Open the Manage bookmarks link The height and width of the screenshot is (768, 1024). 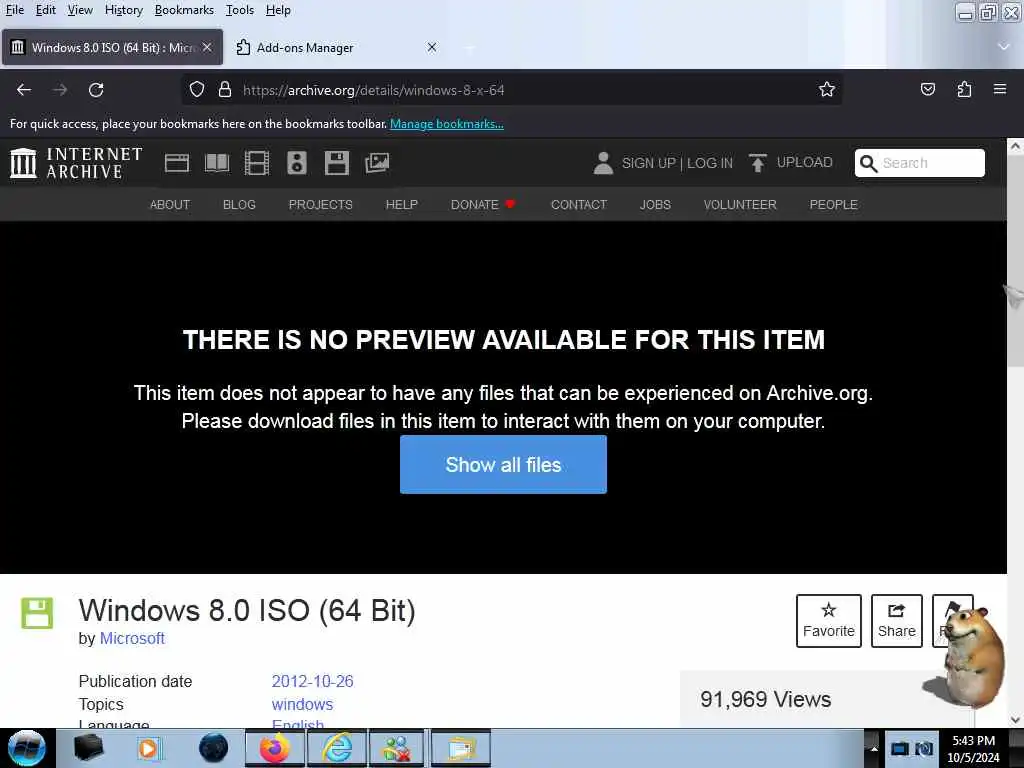(x=447, y=123)
